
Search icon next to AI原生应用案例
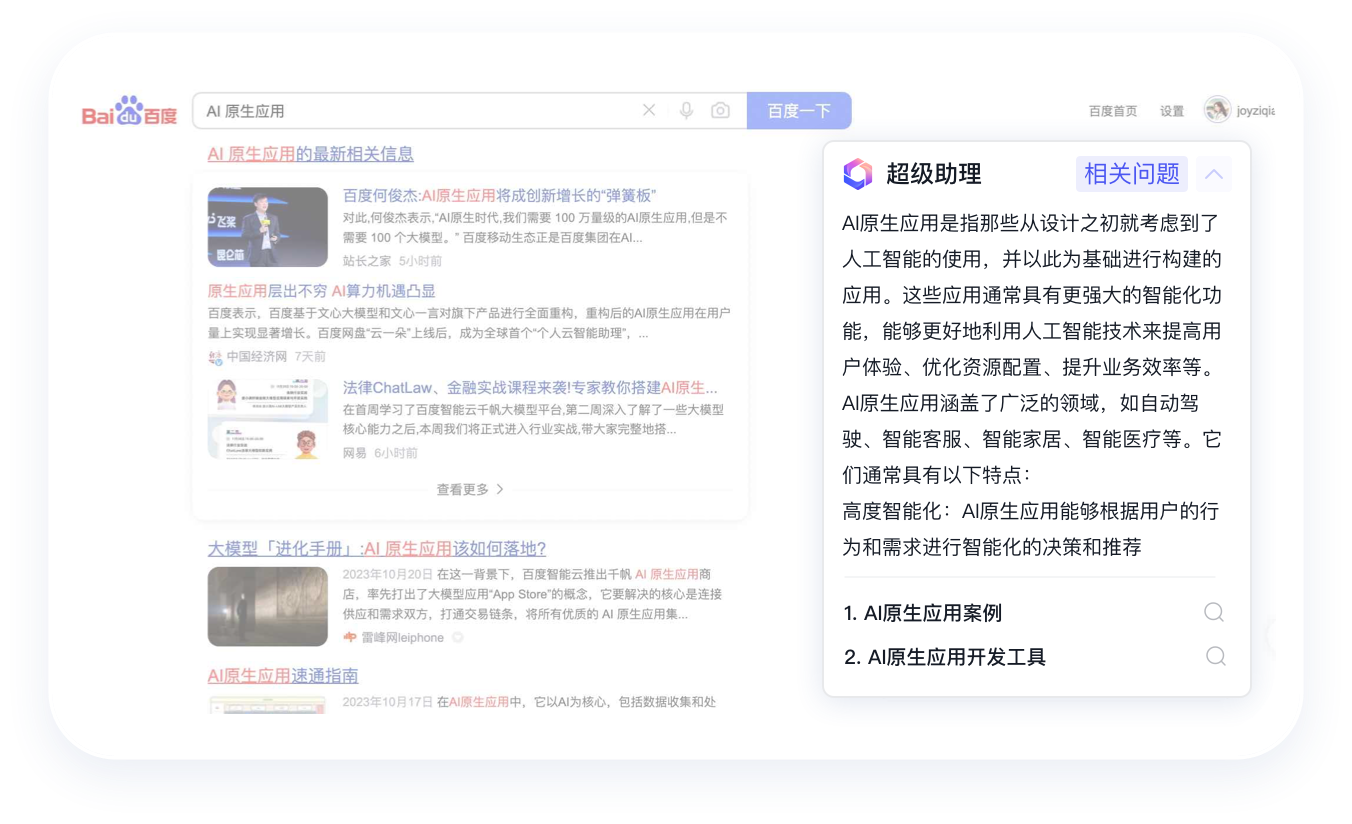coord(1214,612)
